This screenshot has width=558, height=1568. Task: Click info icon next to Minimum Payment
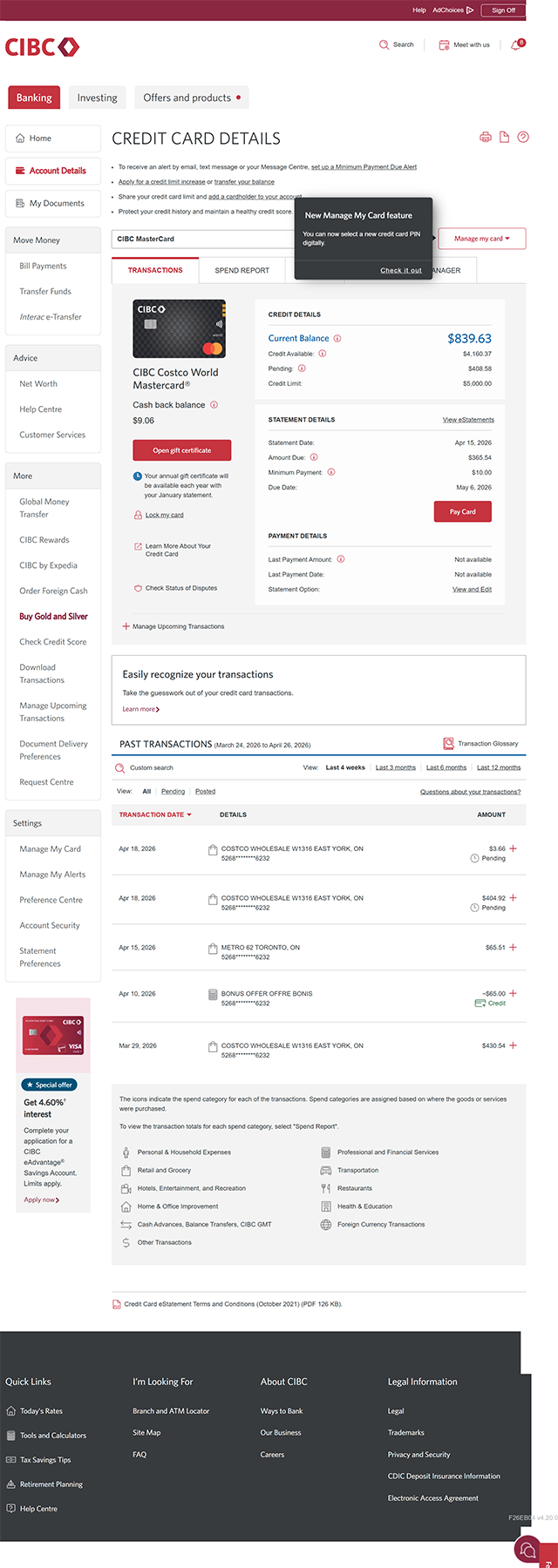click(331, 472)
